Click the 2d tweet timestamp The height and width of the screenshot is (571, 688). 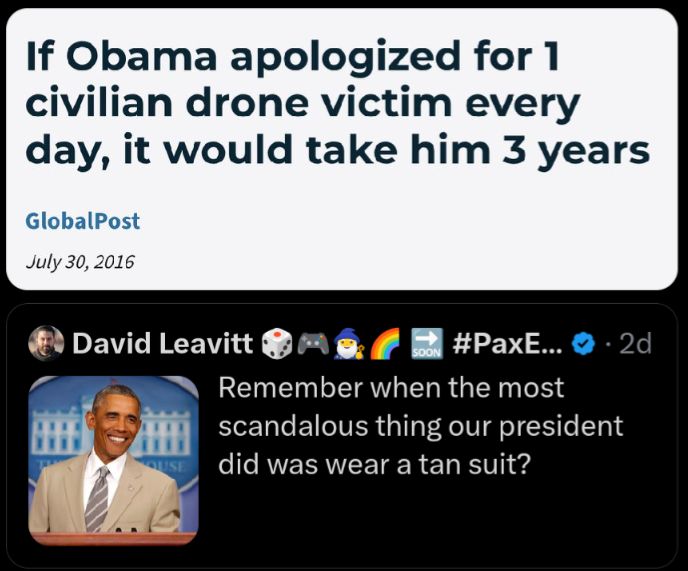point(635,344)
